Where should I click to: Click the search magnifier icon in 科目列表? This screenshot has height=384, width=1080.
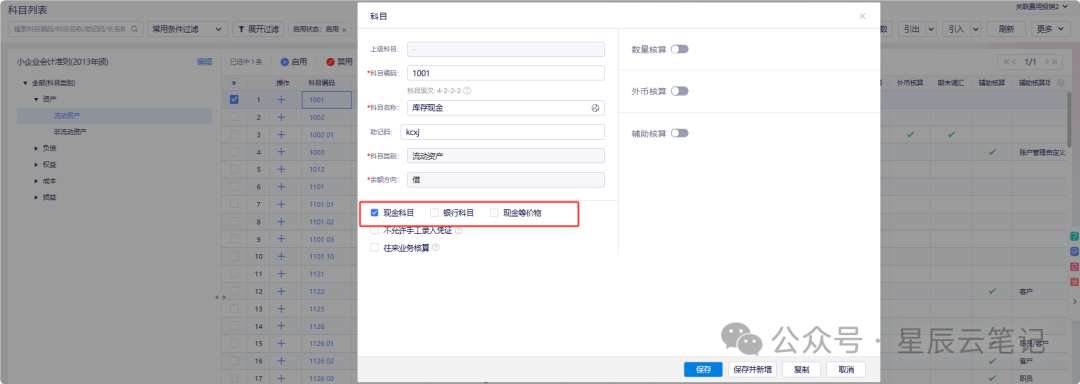pos(134,29)
